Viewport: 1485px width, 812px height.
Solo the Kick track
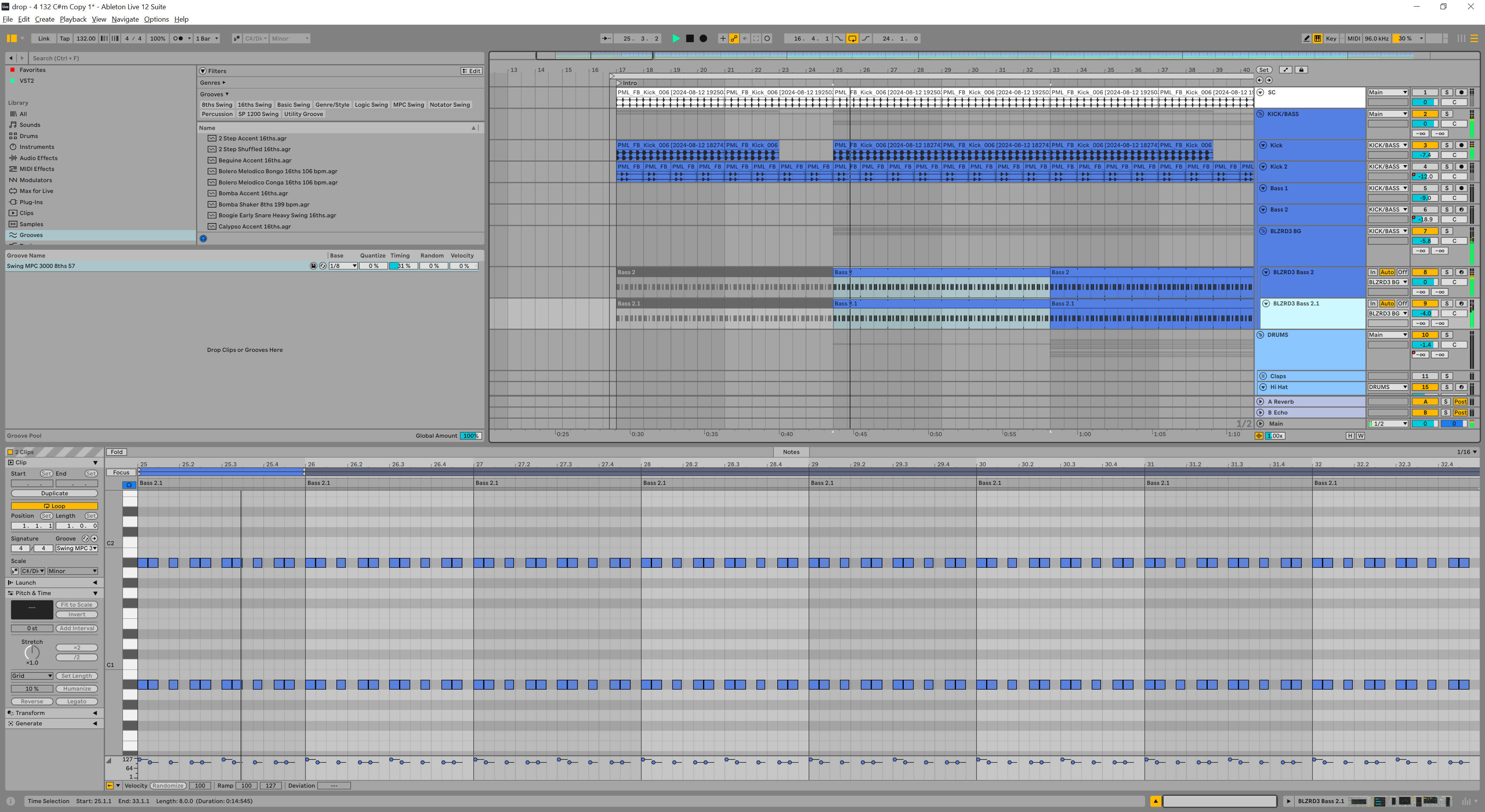pos(1446,145)
